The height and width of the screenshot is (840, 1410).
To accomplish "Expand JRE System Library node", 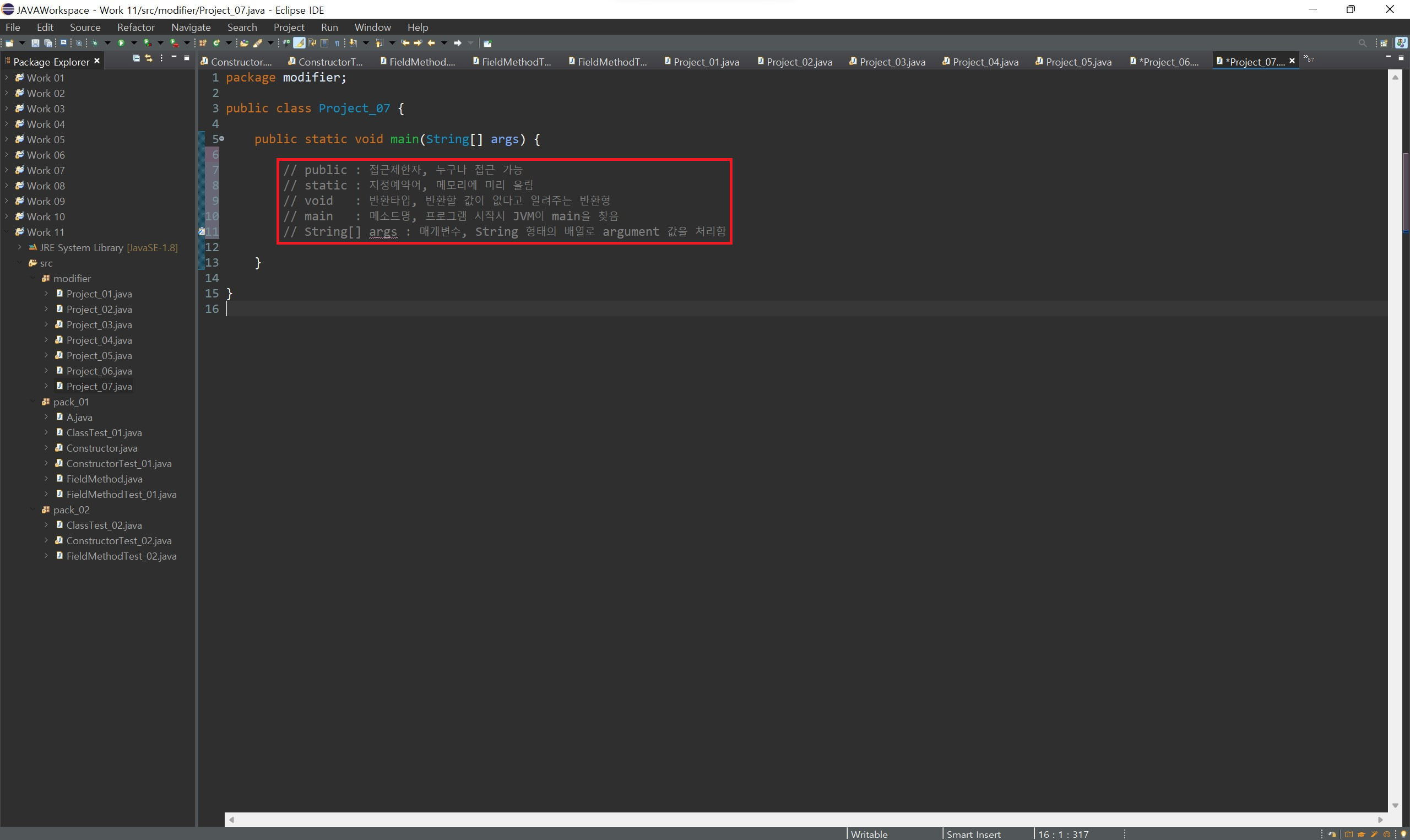I will (20, 247).
